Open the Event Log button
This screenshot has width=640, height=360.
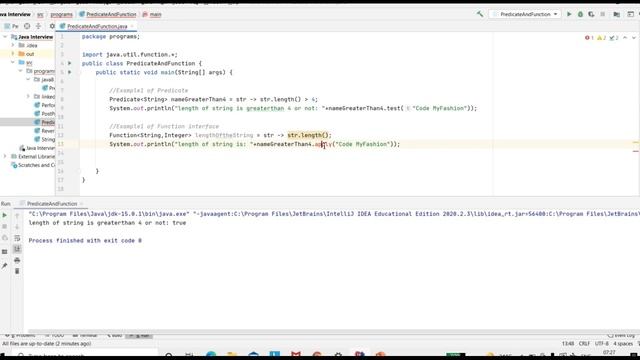[x=621, y=336]
